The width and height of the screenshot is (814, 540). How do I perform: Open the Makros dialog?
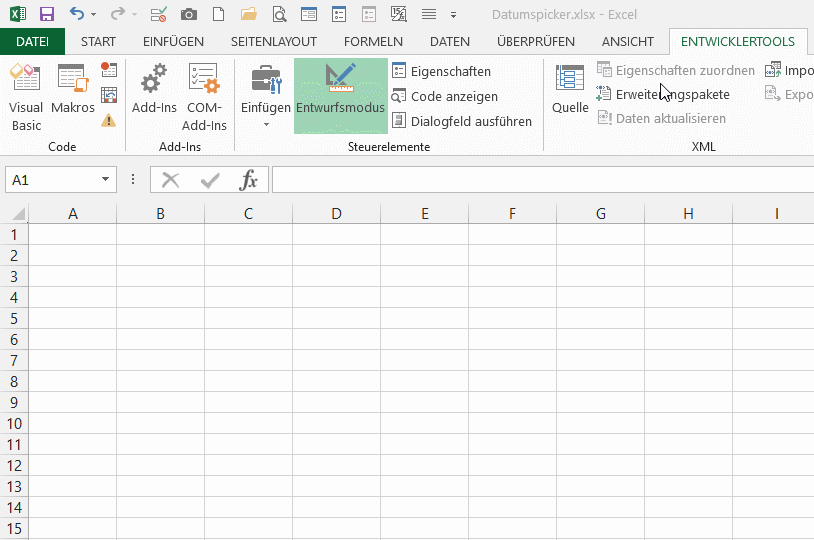73,96
